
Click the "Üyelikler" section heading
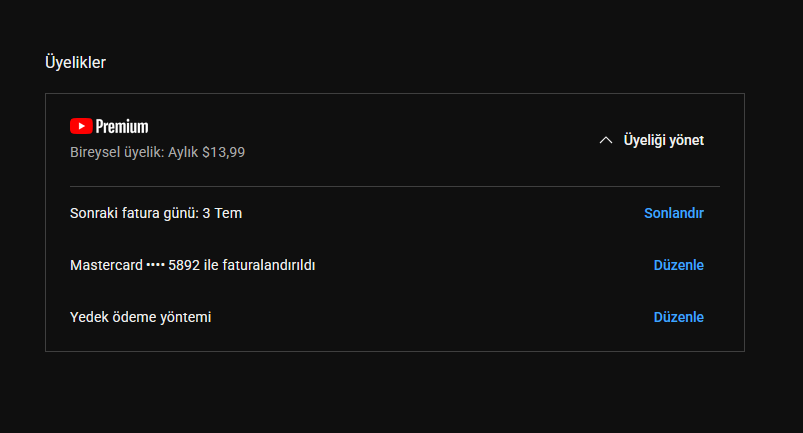75,62
